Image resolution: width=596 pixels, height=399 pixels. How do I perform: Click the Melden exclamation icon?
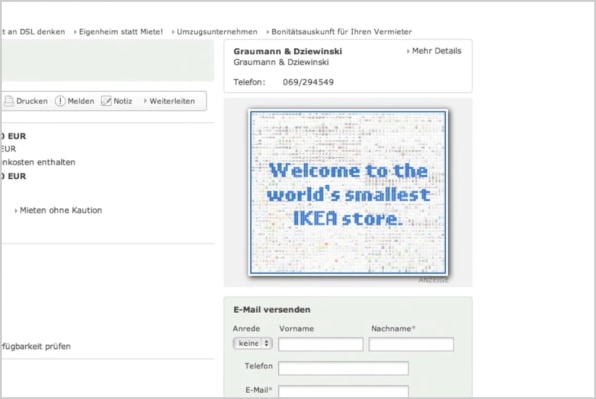(60, 101)
